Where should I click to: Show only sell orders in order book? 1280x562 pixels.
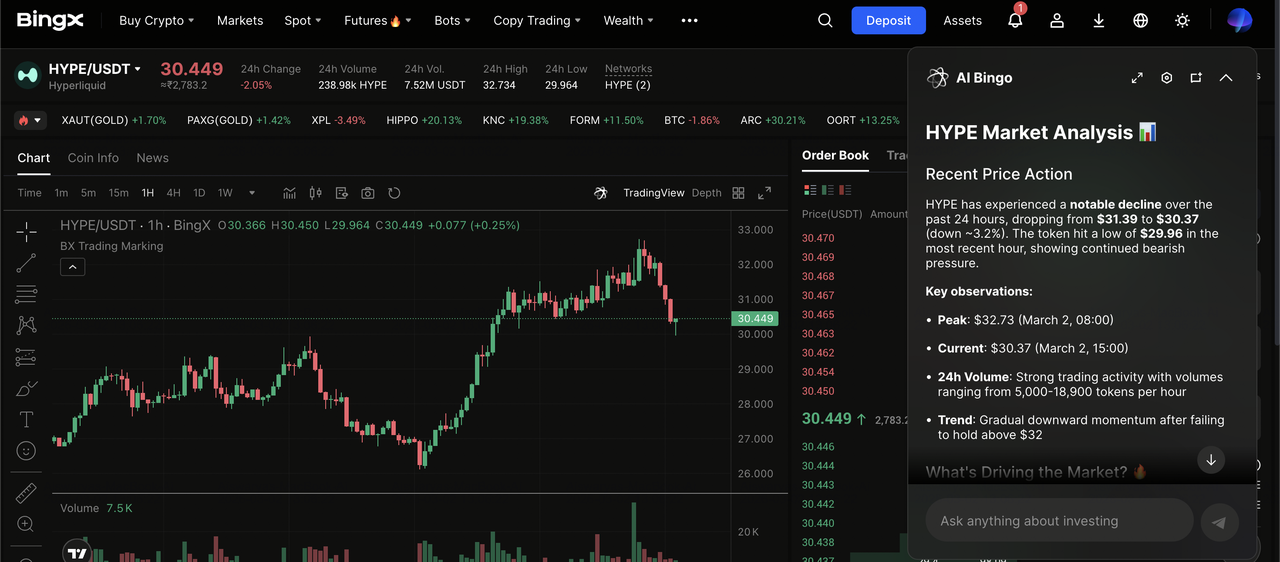point(846,190)
